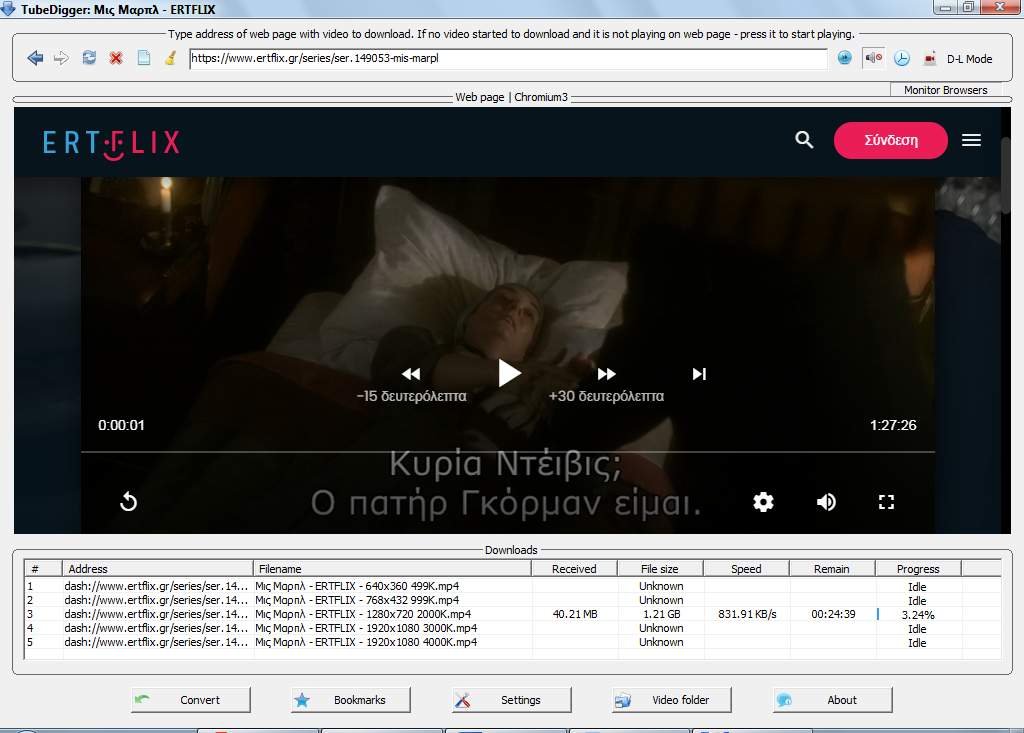
Task: Click the D-L Mode label
Action: pos(970,59)
